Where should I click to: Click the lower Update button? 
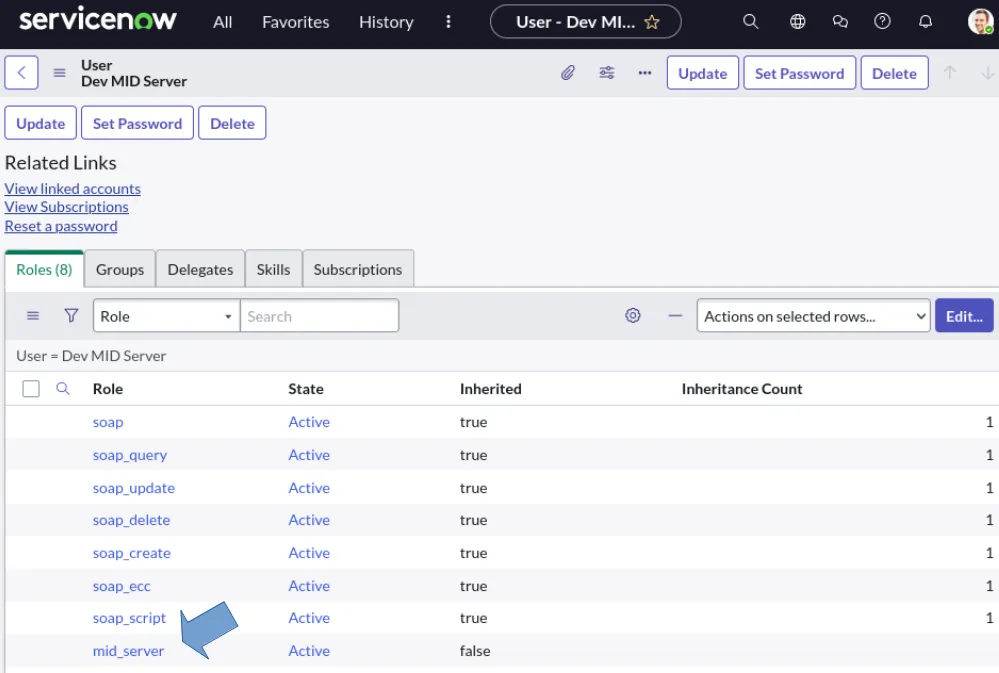pyautogui.click(x=41, y=123)
